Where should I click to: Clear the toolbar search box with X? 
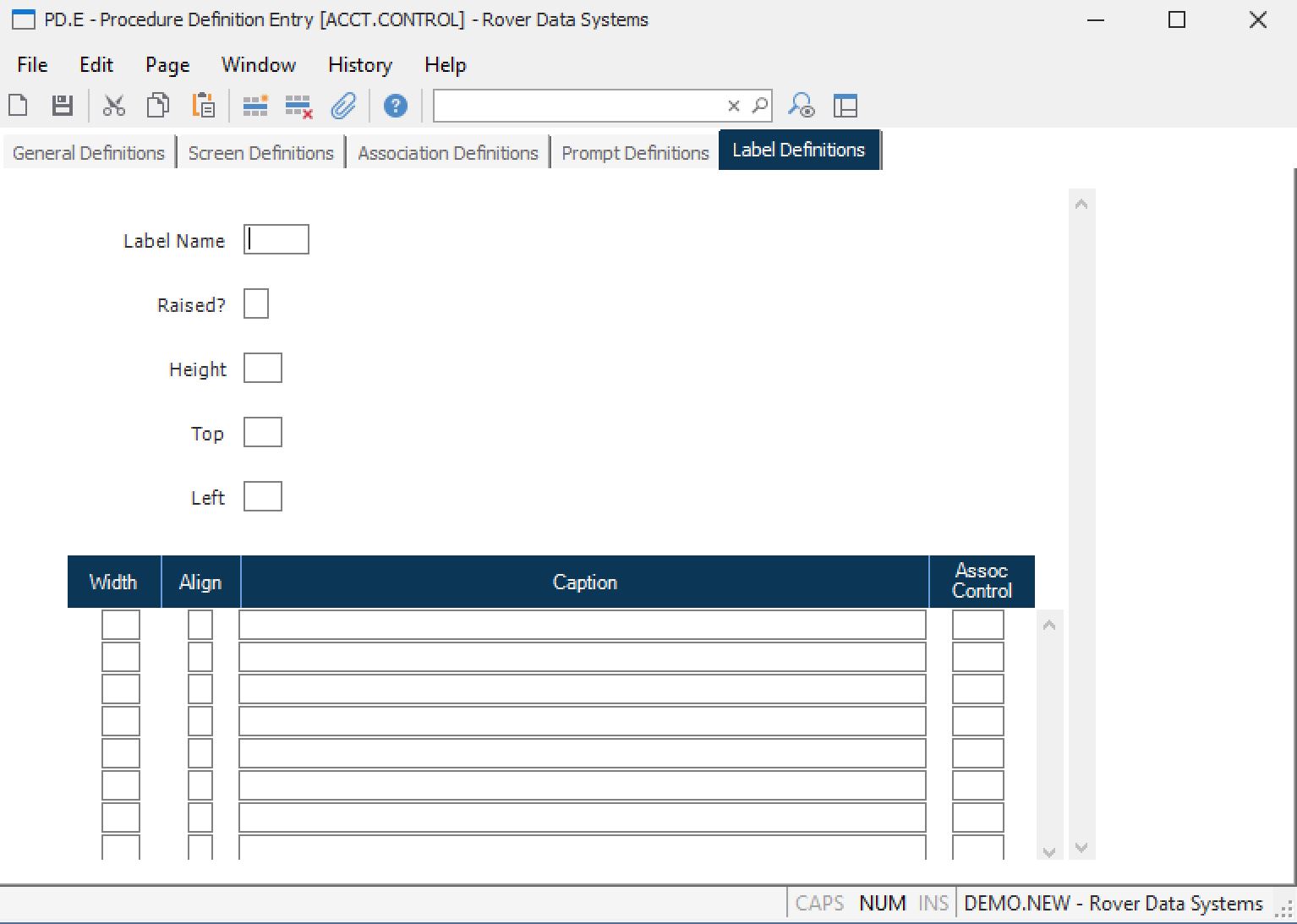tap(733, 106)
